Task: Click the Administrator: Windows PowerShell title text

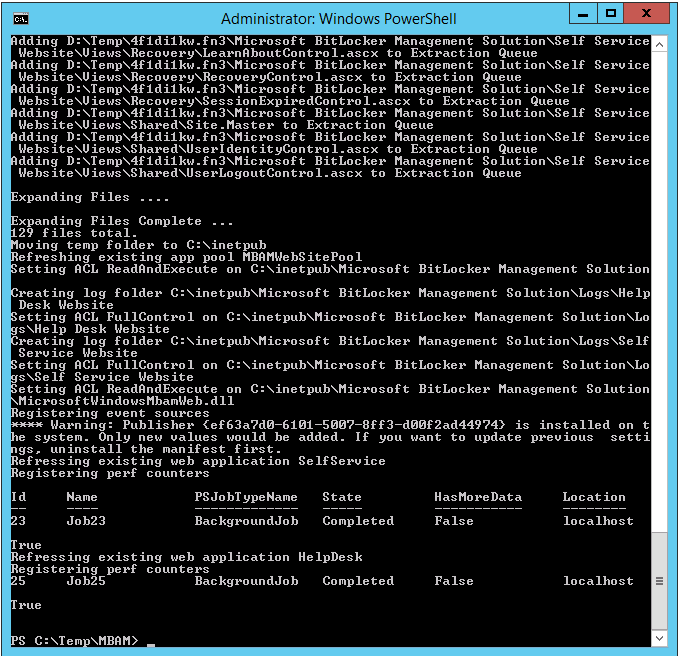Action: 339,19
